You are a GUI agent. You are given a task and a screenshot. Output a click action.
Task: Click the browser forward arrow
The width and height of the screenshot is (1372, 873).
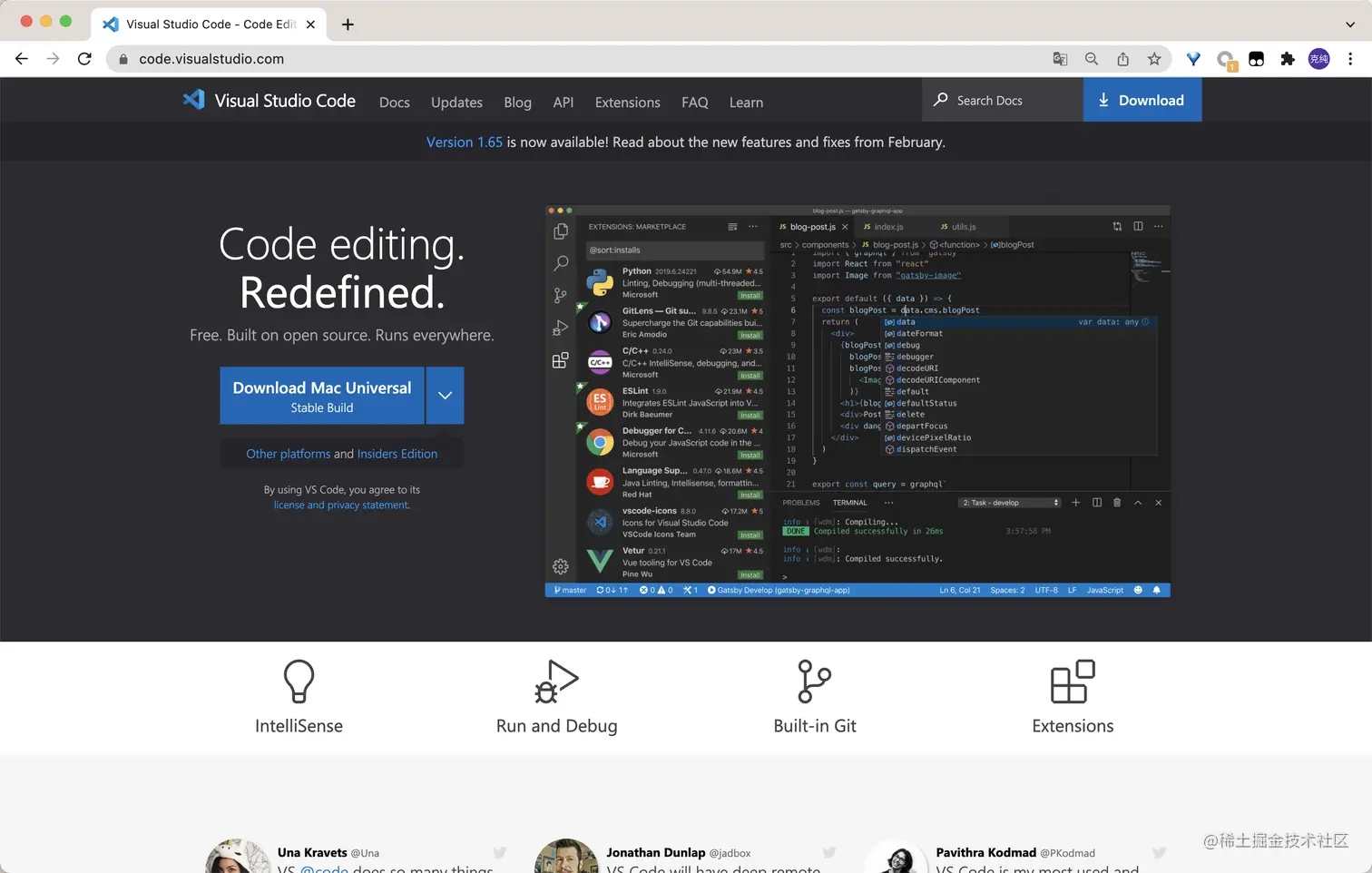point(53,59)
